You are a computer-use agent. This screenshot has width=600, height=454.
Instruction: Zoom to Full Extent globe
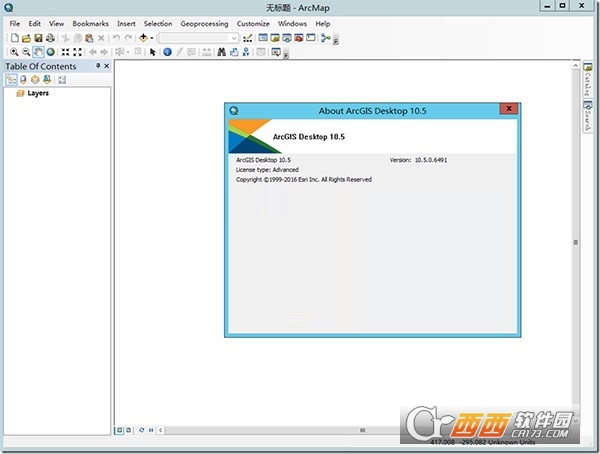coord(51,52)
